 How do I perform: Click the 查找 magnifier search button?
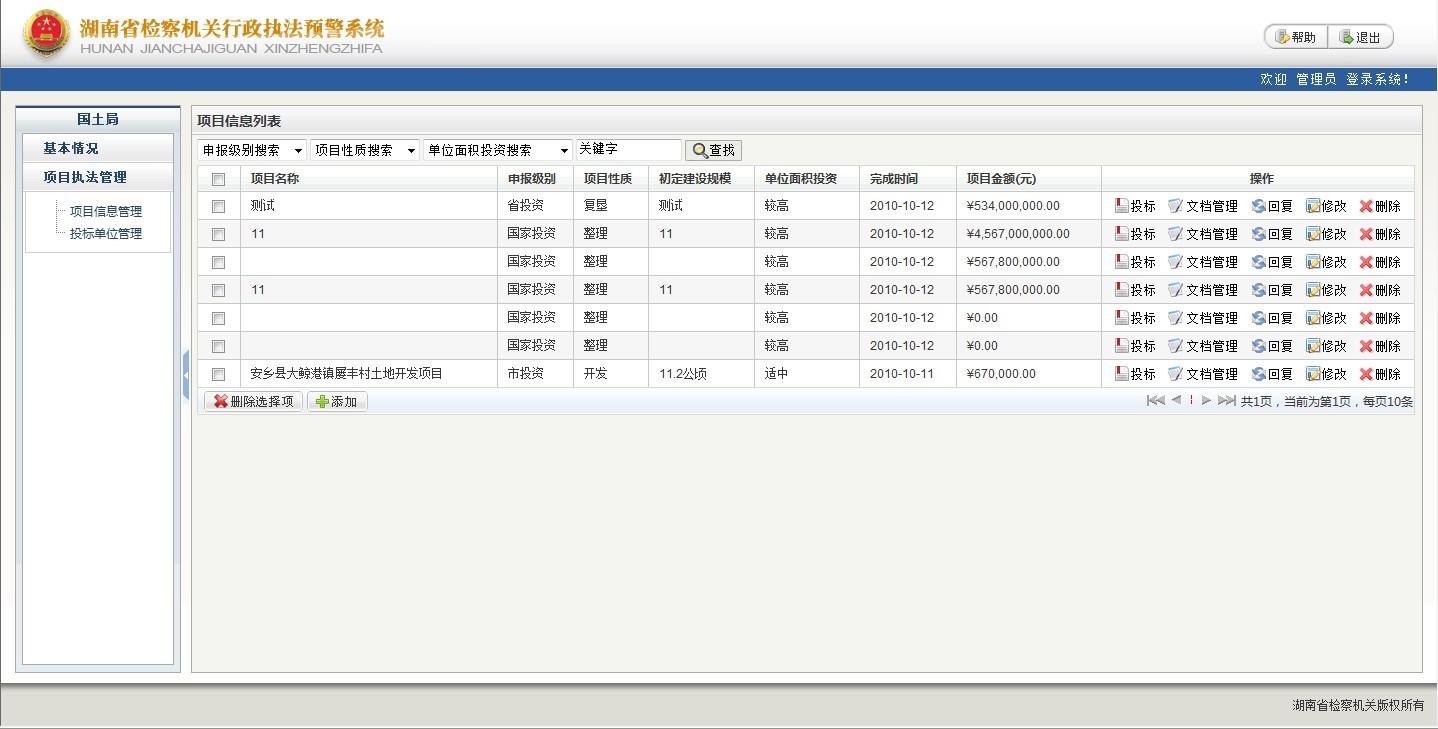click(x=713, y=150)
